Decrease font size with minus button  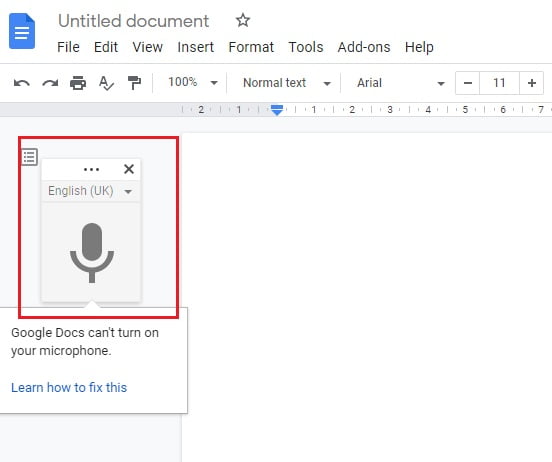point(468,83)
